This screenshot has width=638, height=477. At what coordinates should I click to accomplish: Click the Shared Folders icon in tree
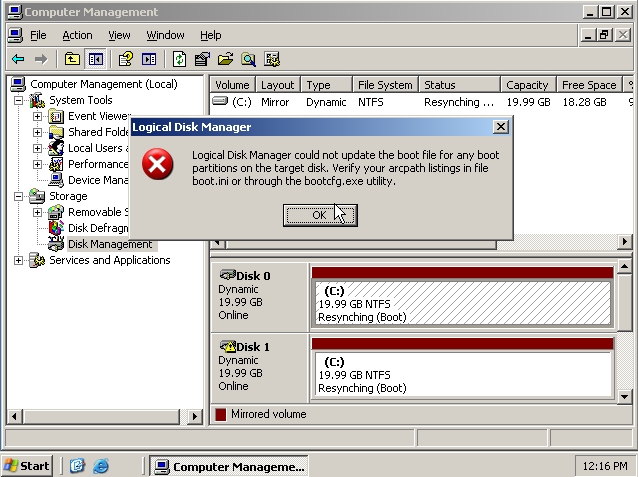[x=56, y=132]
